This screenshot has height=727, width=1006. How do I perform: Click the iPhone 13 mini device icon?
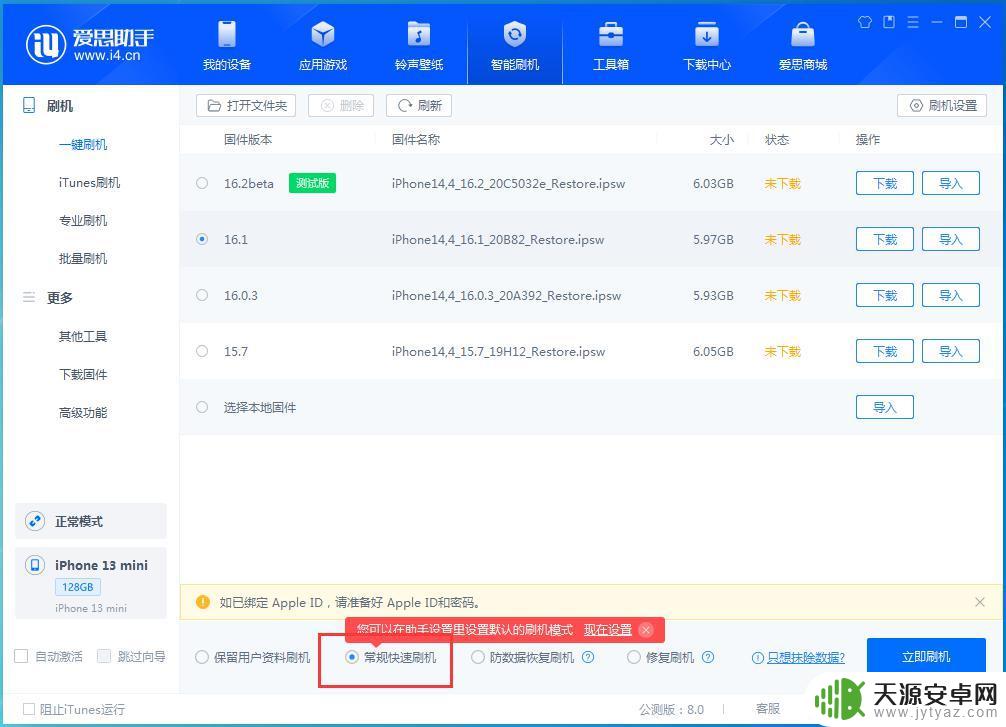tap(35, 565)
